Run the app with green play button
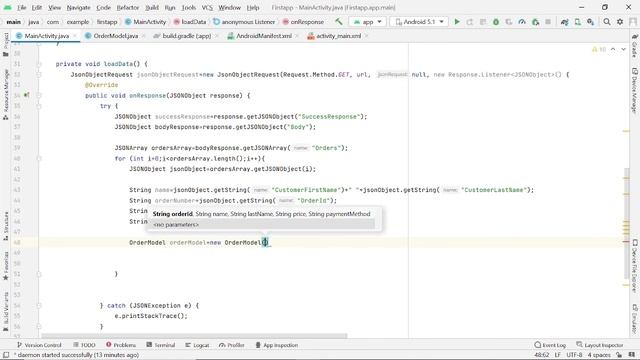 [x=457, y=22]
